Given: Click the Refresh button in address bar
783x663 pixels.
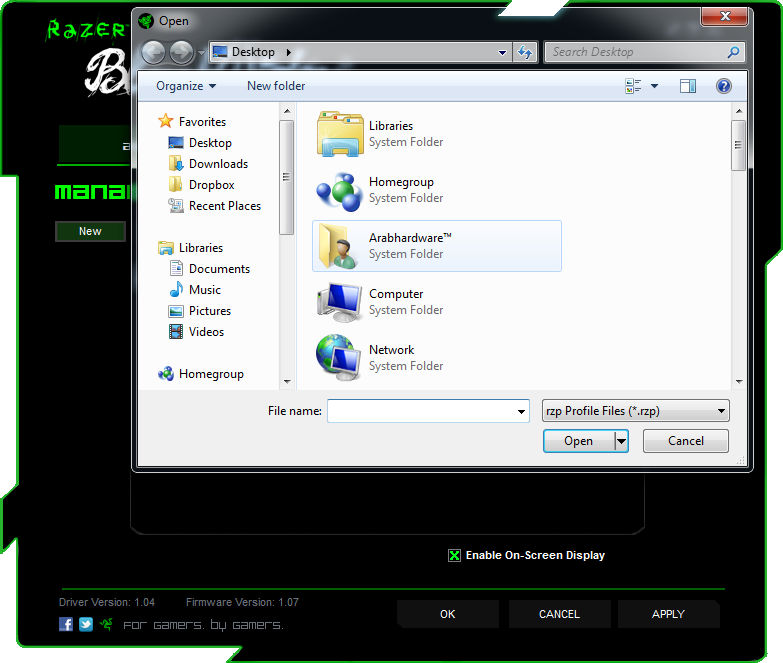Looking at the screenshot, I should 525,52.
